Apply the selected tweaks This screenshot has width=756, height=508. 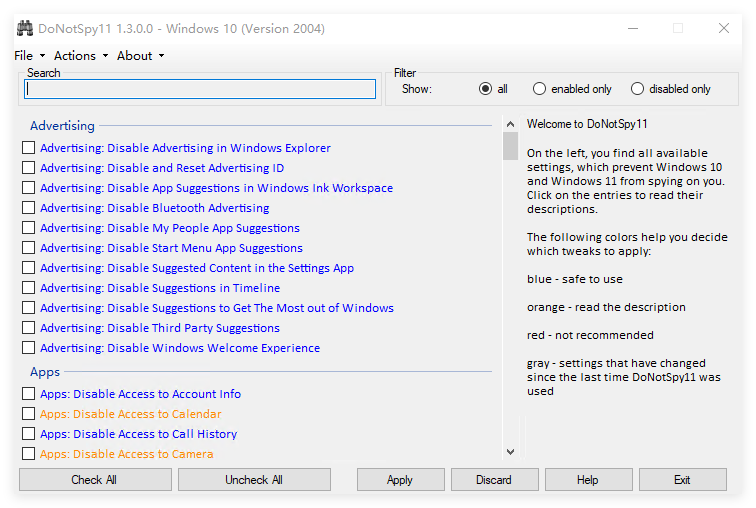tap(400, 480)
